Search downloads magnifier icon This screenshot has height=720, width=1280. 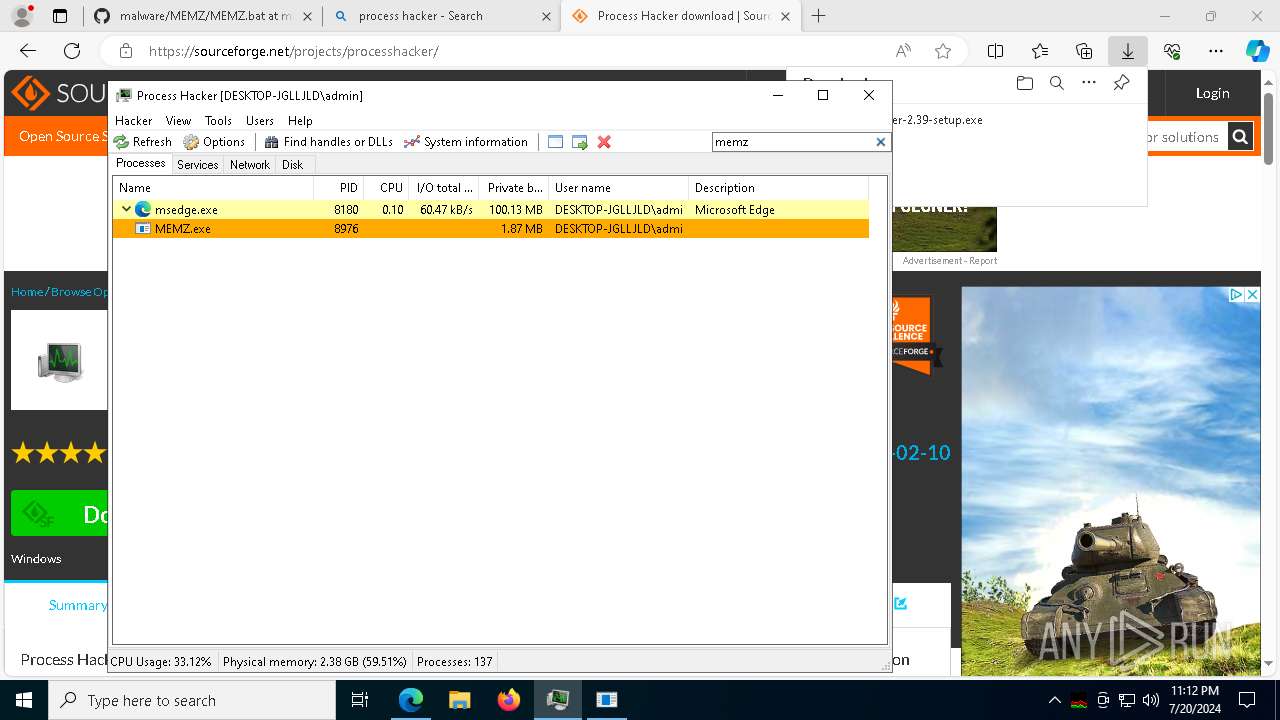click(x=1056, y=84)
